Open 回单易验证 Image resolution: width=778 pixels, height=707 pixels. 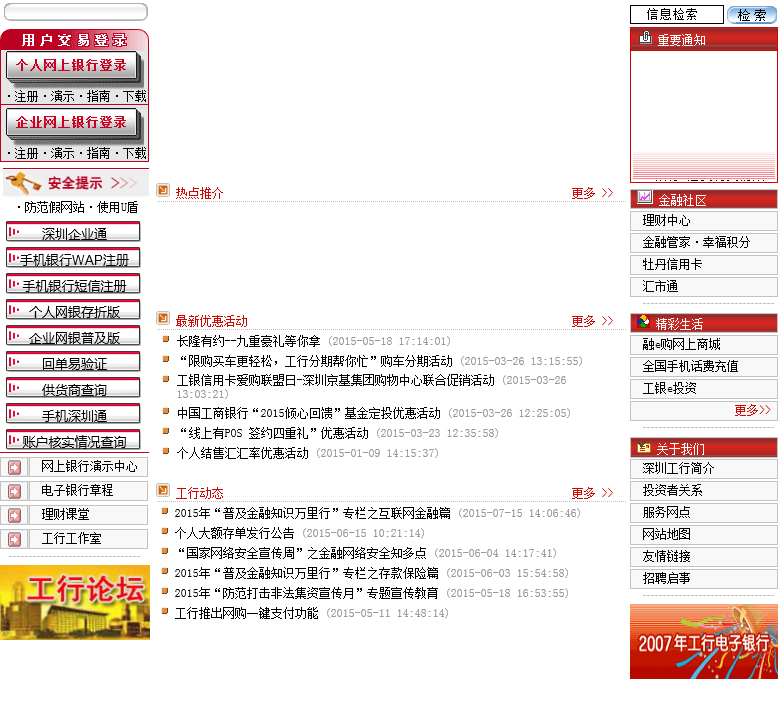click(x=73, y=361)
